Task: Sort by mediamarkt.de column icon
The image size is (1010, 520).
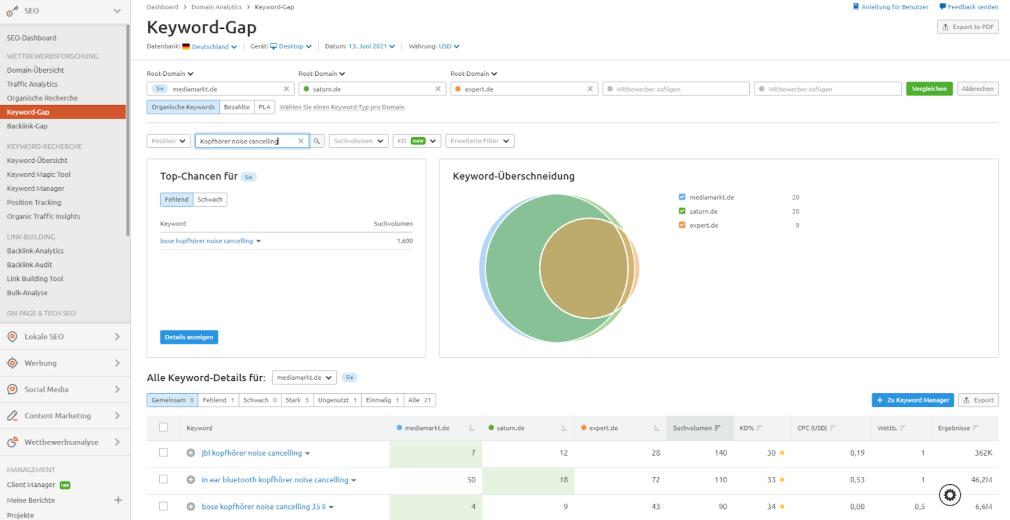Action: (x=472, y=428)
